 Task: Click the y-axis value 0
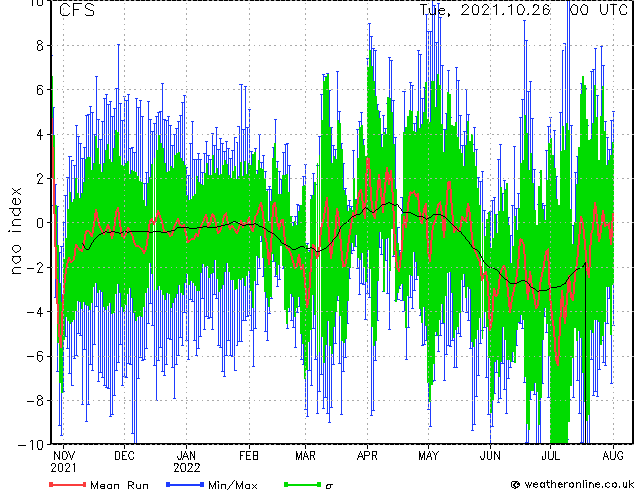click(40, 223)
